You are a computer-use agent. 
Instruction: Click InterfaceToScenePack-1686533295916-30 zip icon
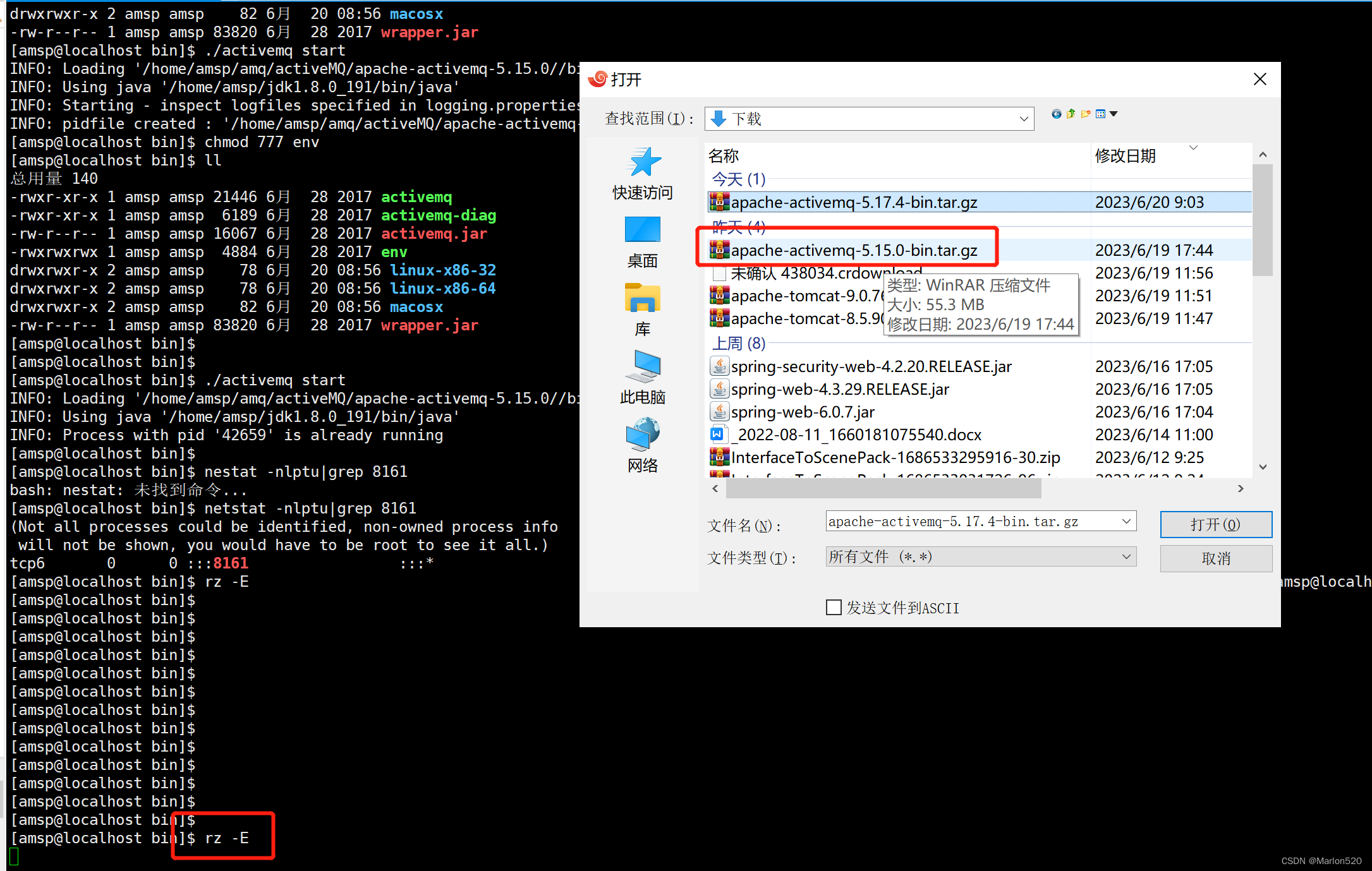[x=719, y=457]
